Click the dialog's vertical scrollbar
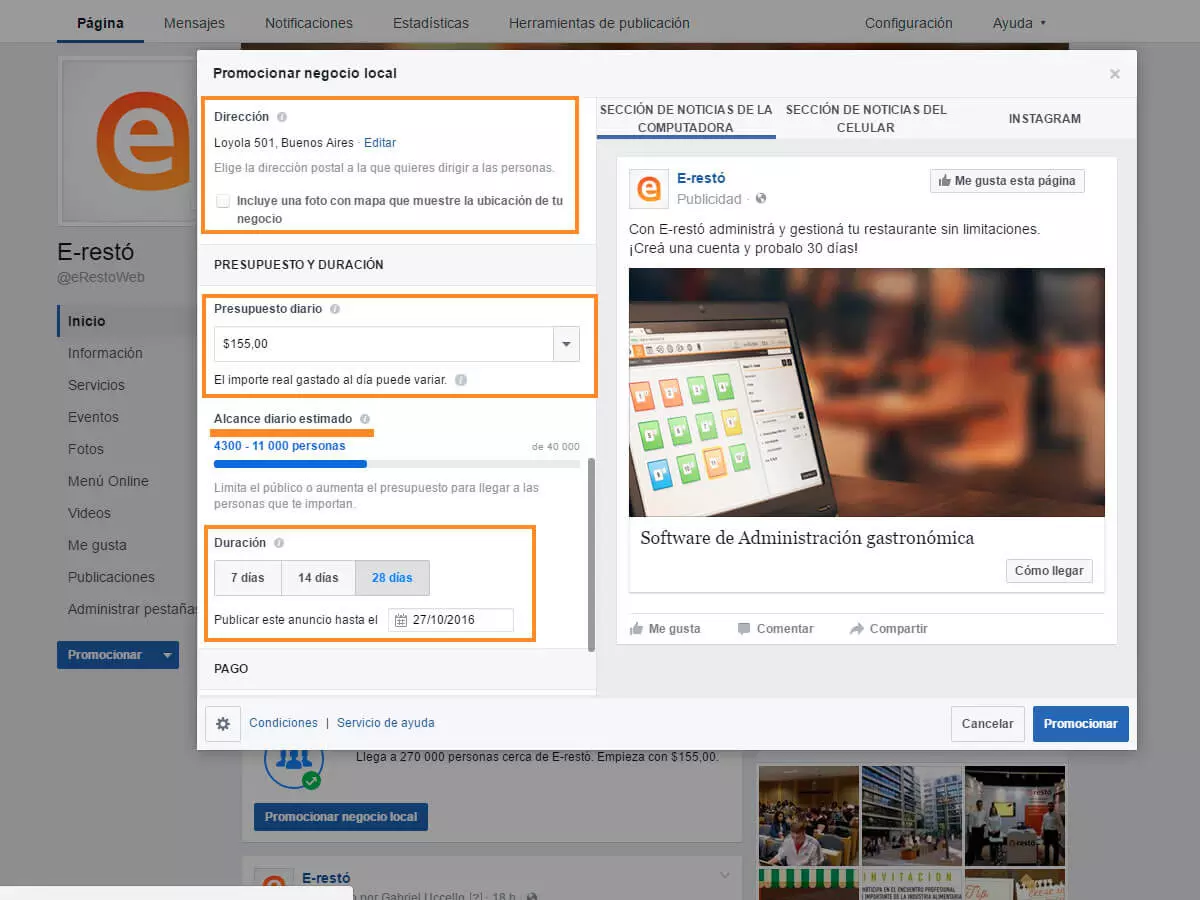1200x900 pixels. tap(591, 555)
